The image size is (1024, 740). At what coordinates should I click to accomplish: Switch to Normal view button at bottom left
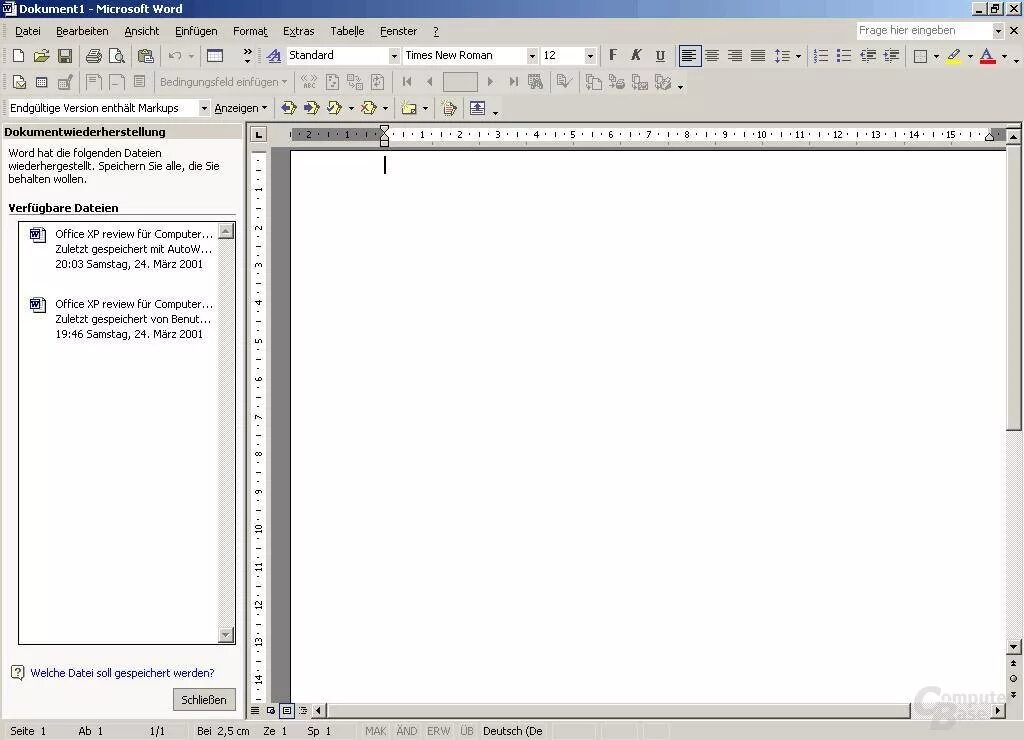point(255,710)
